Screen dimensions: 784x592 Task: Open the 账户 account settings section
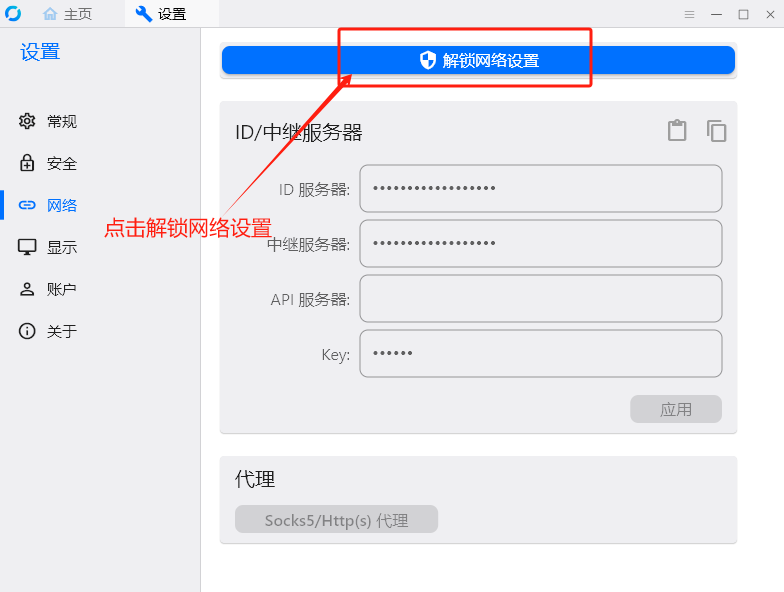(x=48, y=290)
